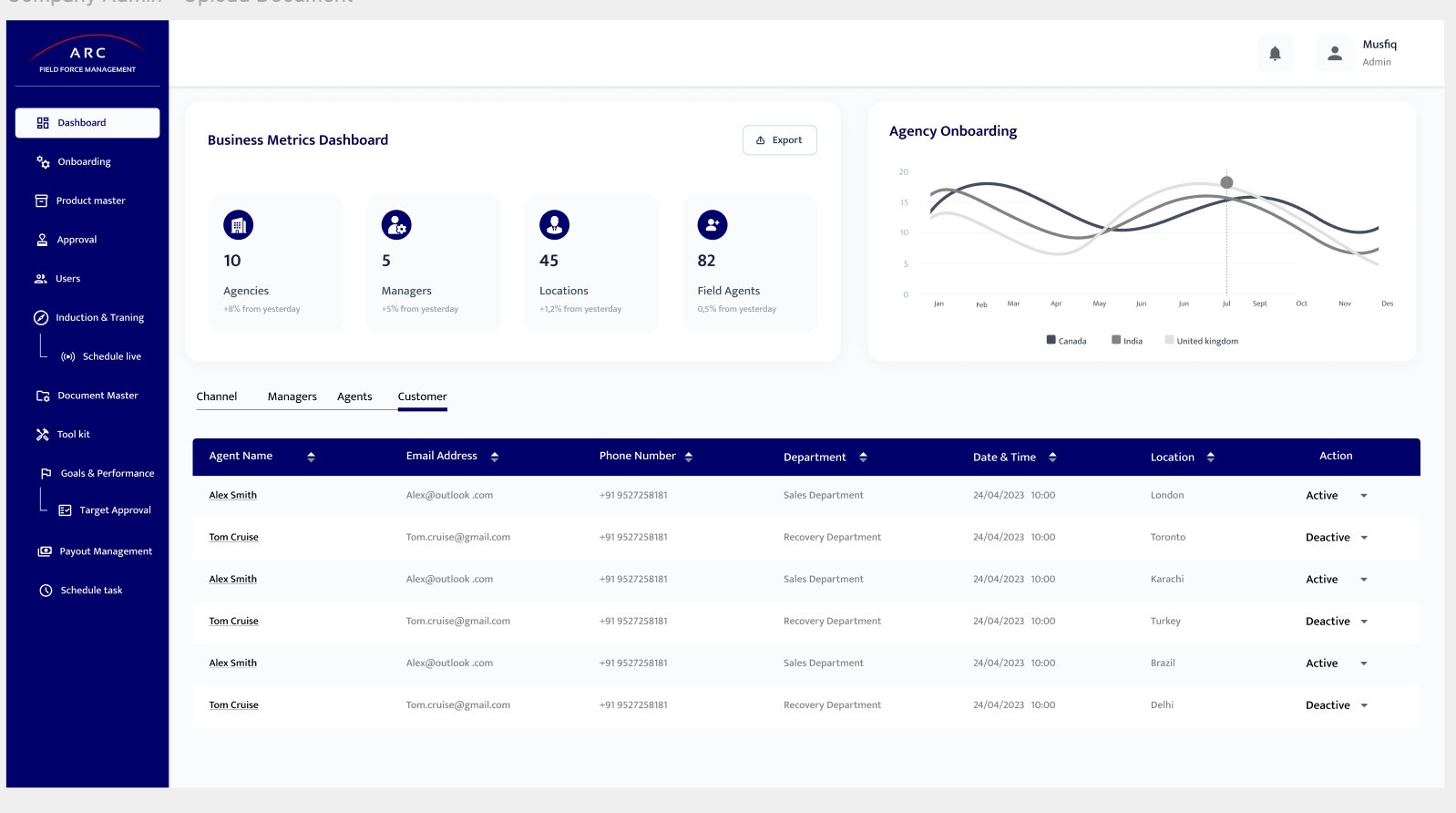
Task: Click the Users people icon
Action: (x=40, y=279)
